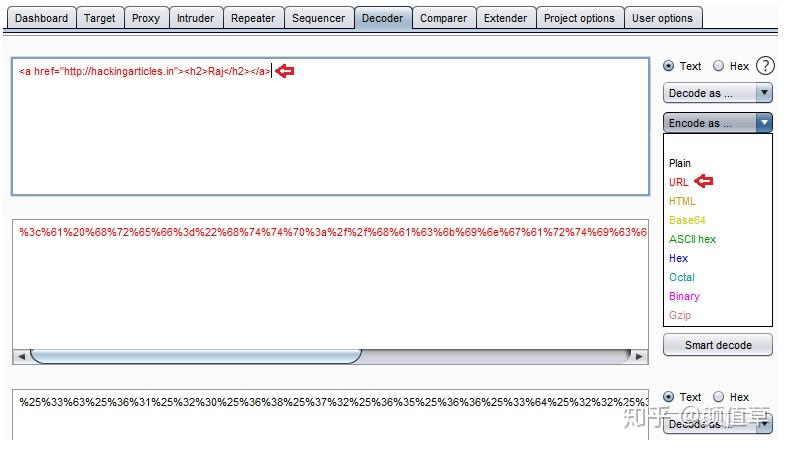Click the URL-encoded text starting %3c%61%20
790x449 pixels.
point(333,232)
